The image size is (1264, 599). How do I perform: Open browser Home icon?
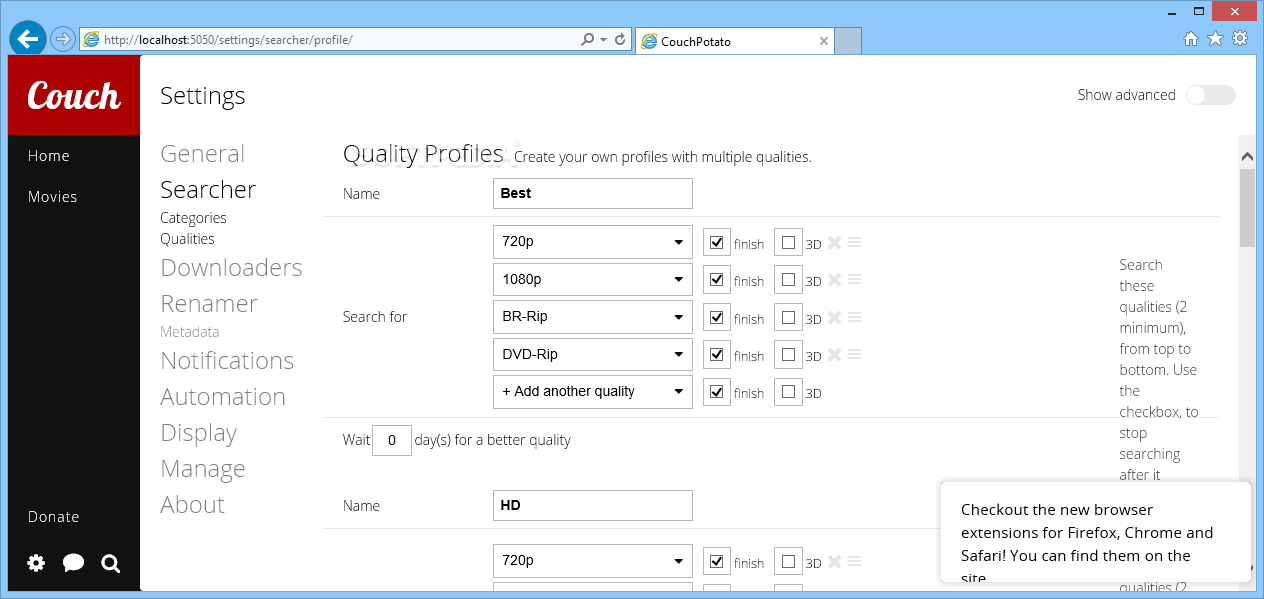[1190, 39]
